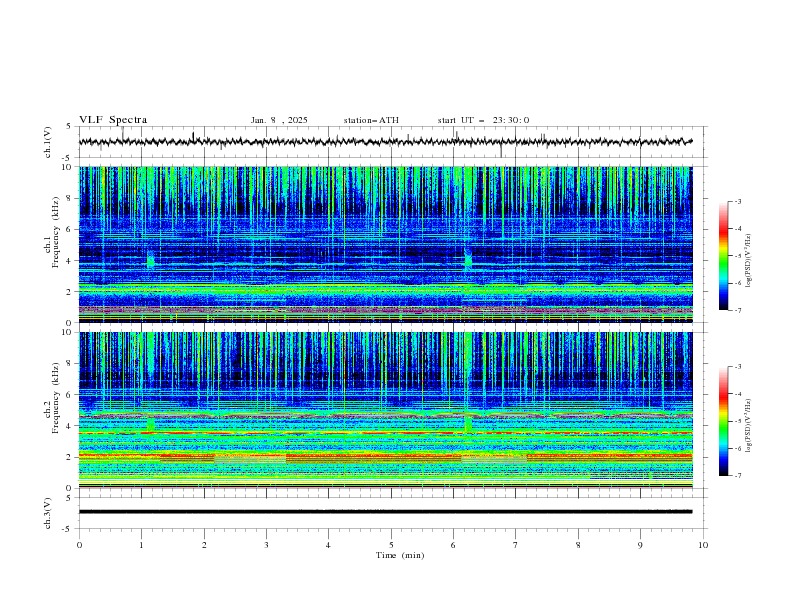Click the time axis tick label "4"
This screenshot has height=612, width=792.
pyautogui.click(x=328, y=545)
